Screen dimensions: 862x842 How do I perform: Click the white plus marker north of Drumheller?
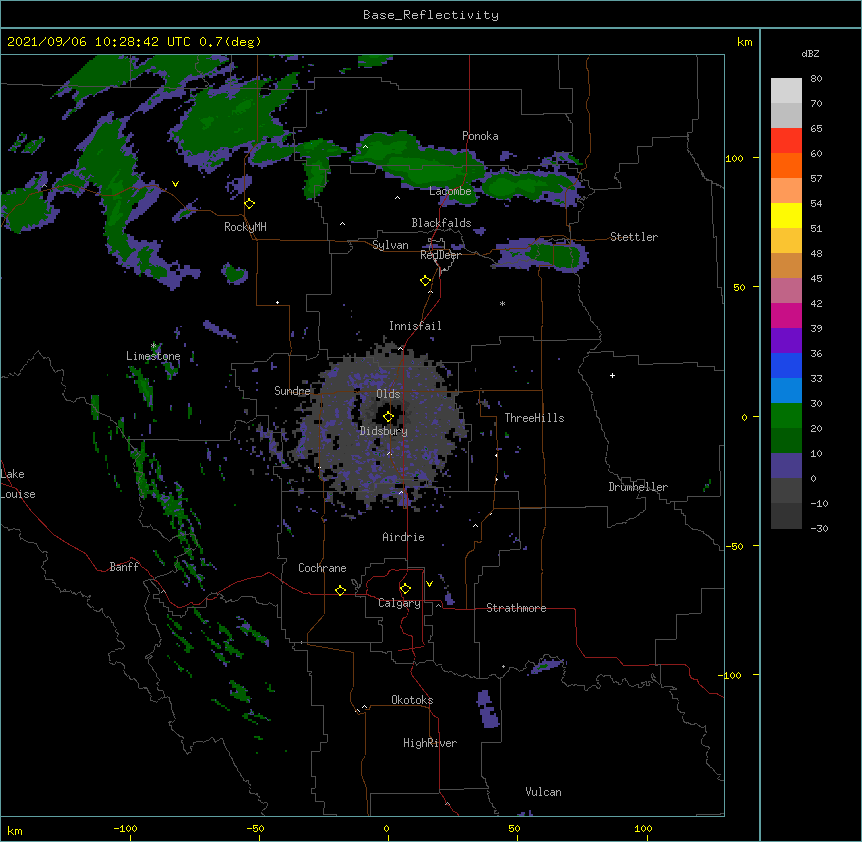coord(612,375)
